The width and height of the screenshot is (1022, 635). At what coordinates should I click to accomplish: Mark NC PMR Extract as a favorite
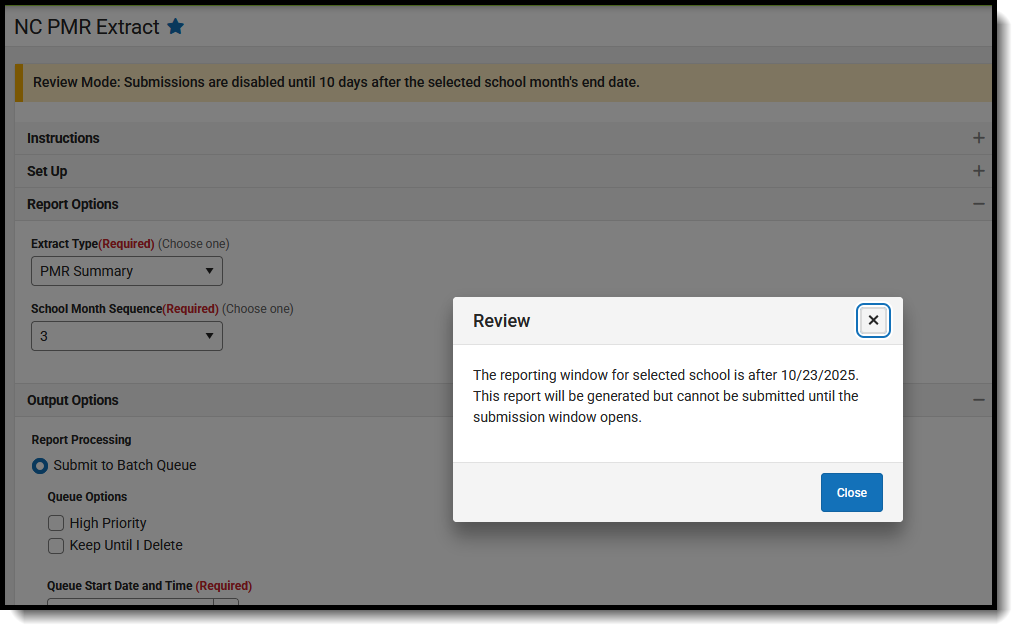tap(176, 27)
